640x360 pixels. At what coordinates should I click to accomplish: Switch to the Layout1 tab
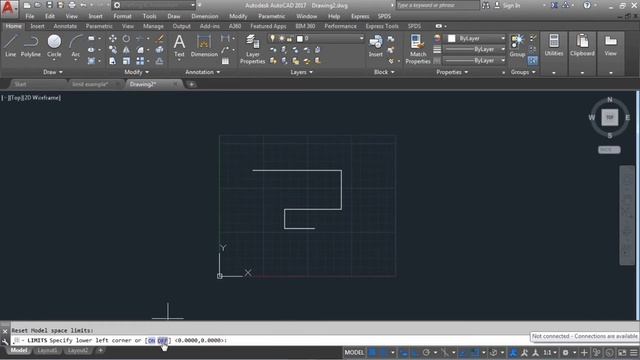[x=47, y=350]
